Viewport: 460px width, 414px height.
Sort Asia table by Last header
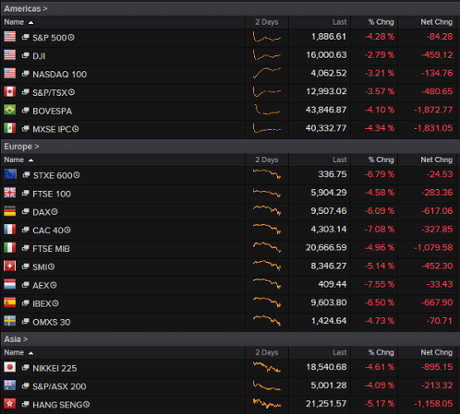339,353
